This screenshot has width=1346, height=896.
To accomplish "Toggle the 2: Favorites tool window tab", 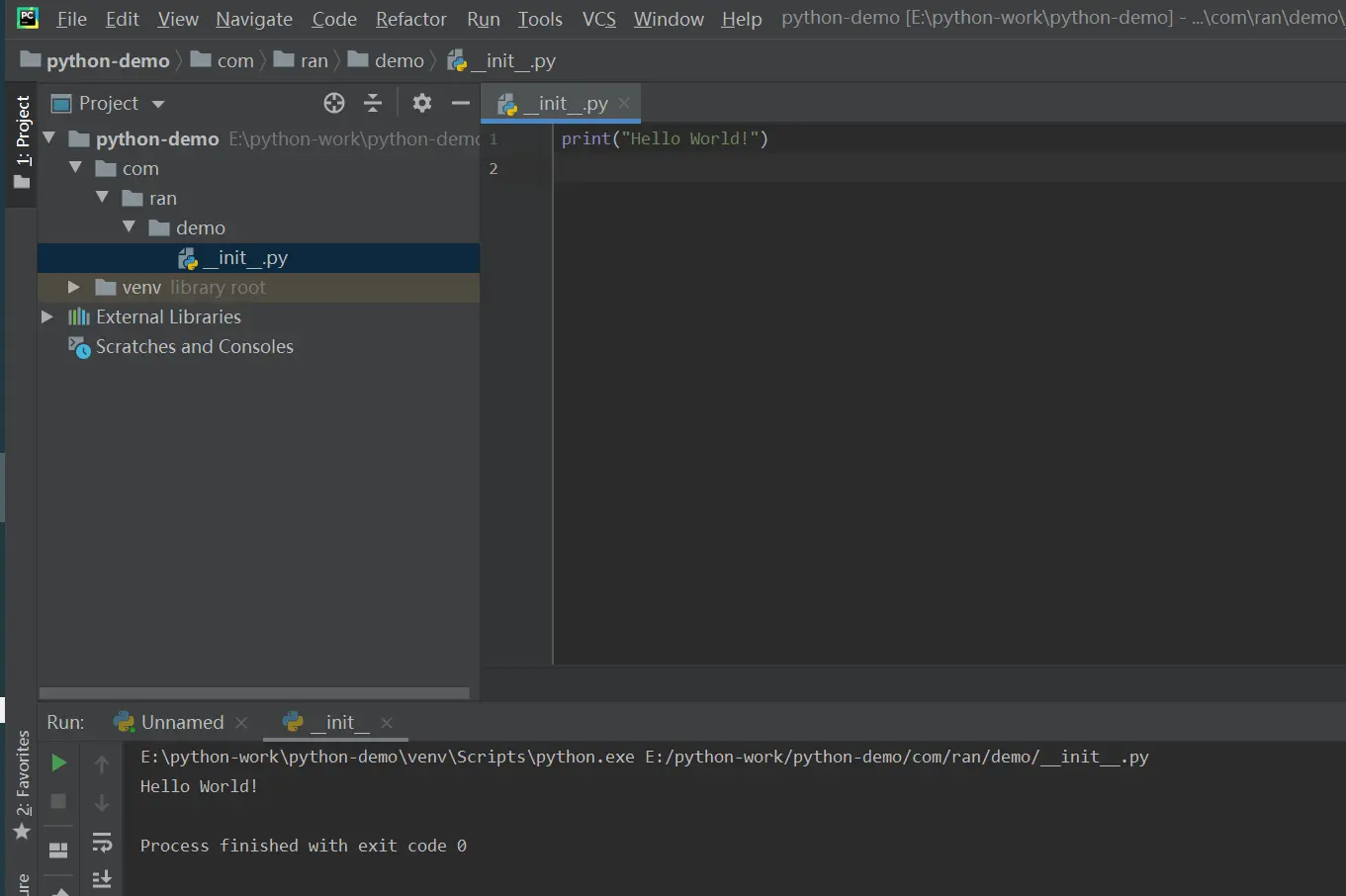I will (22, 784).
